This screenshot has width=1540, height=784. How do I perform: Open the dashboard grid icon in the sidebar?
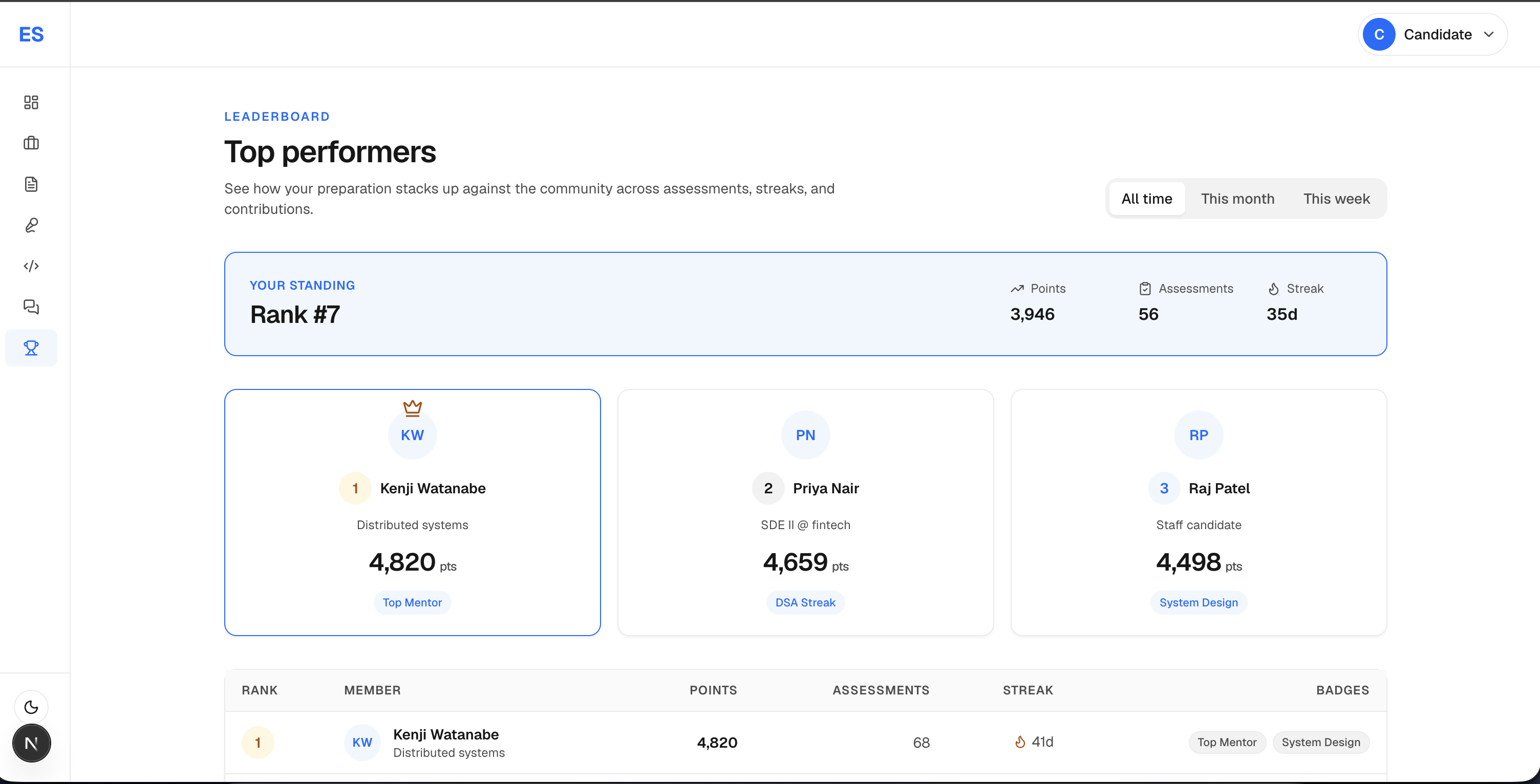pyautogui.click(x=31, y=102)
